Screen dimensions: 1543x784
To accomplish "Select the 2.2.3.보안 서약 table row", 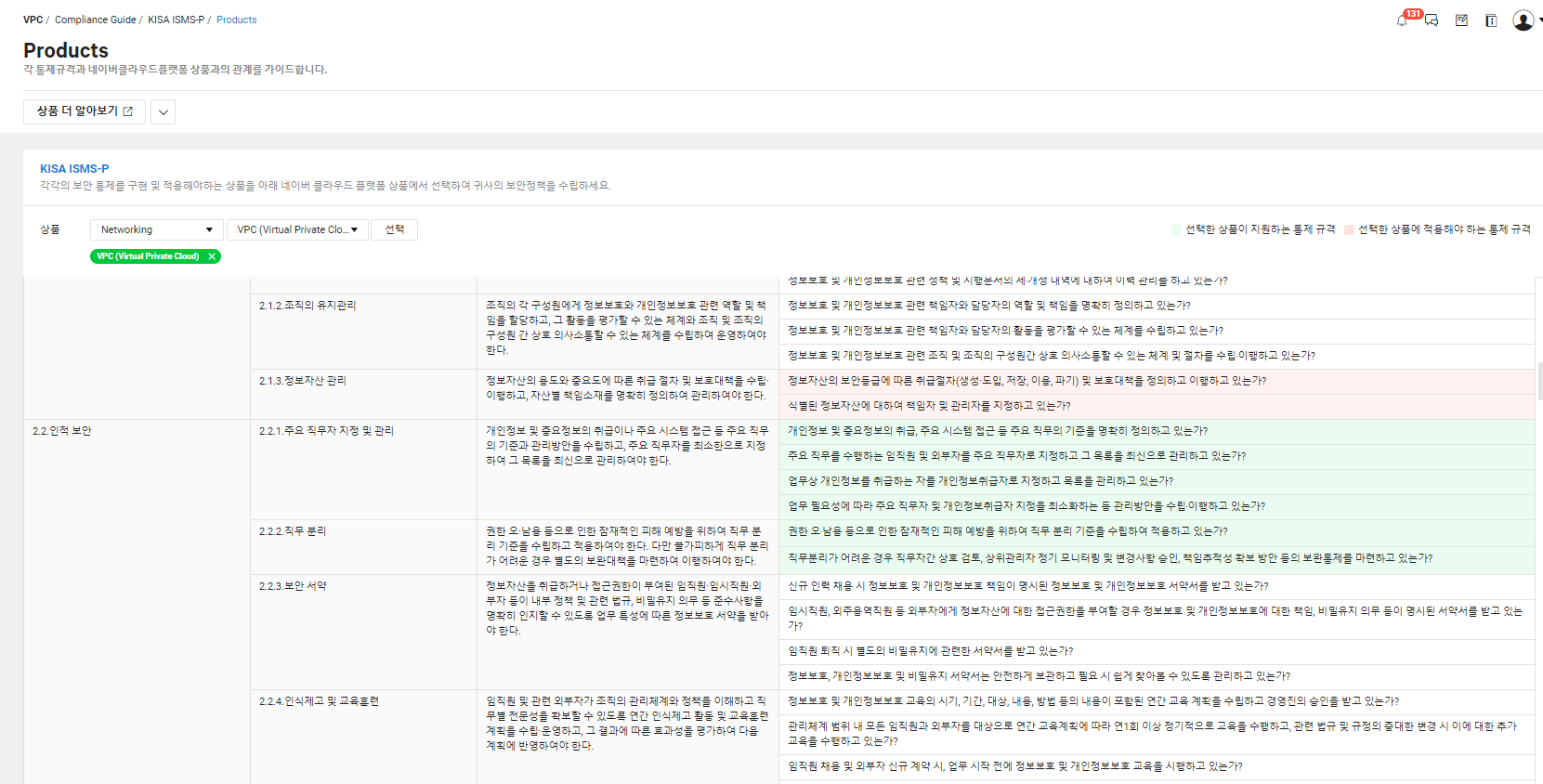I will (x=293, y=586).
